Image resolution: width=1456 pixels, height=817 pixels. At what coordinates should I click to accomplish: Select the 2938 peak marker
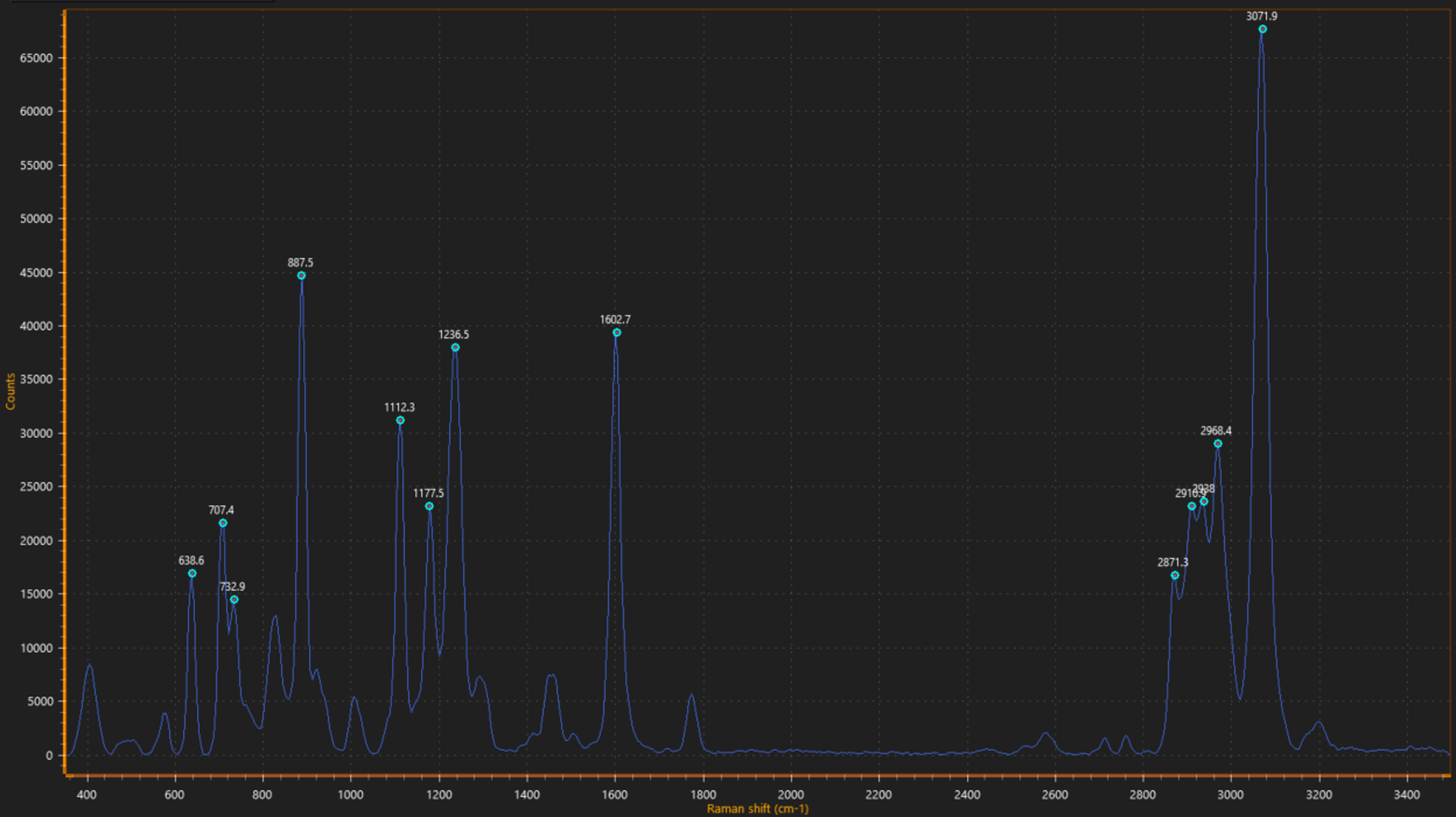point(1204,501)
